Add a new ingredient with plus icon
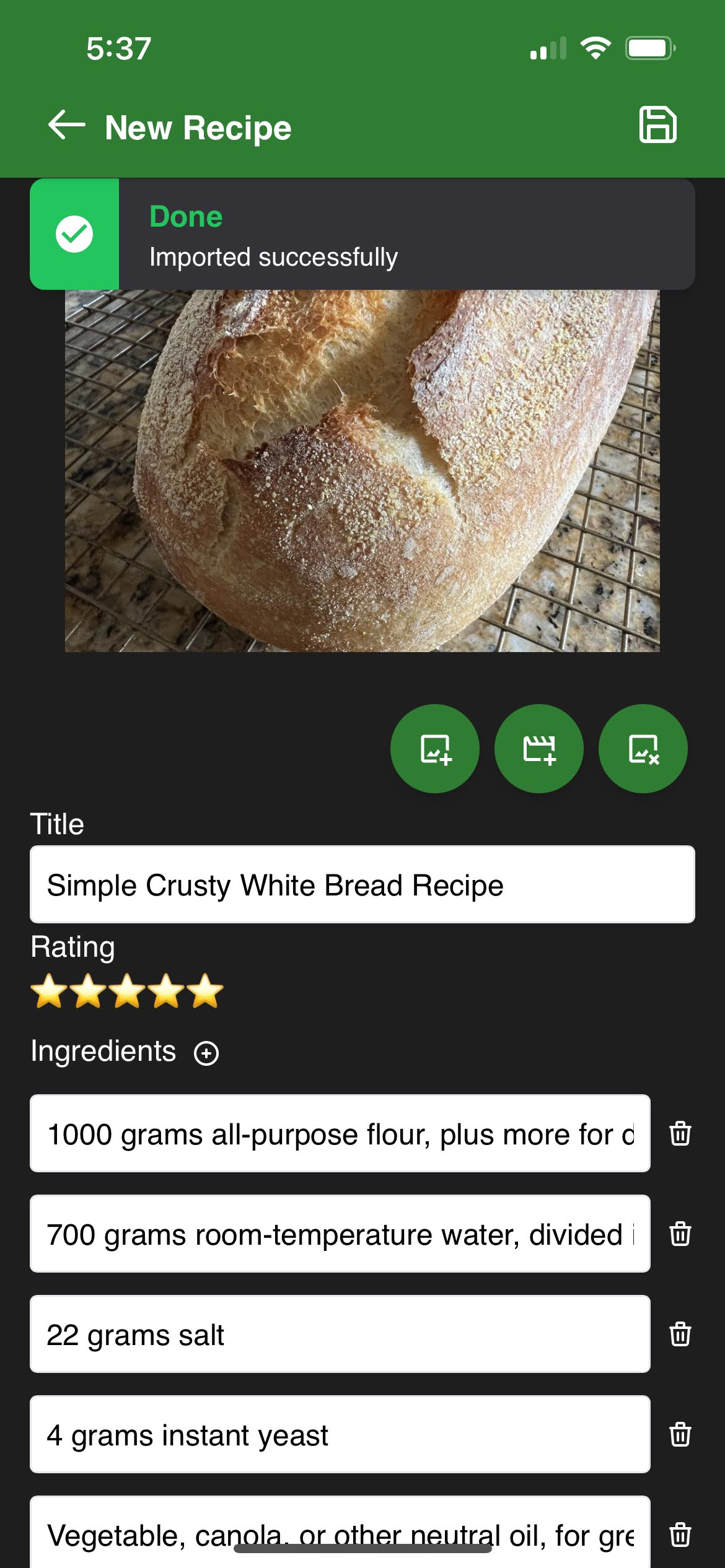Viewport: 725px width, 1568px height. point(206,1053)
